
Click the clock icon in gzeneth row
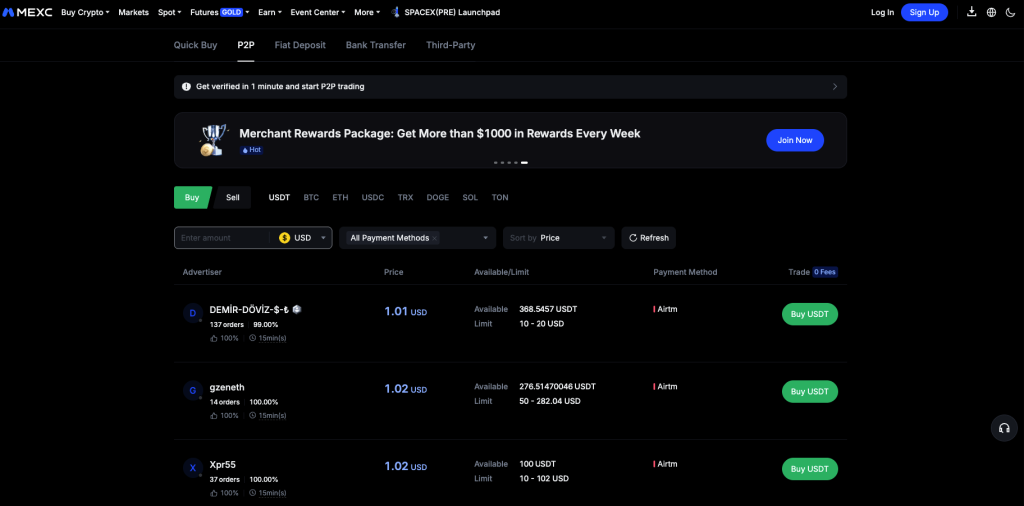coord(253,415)
